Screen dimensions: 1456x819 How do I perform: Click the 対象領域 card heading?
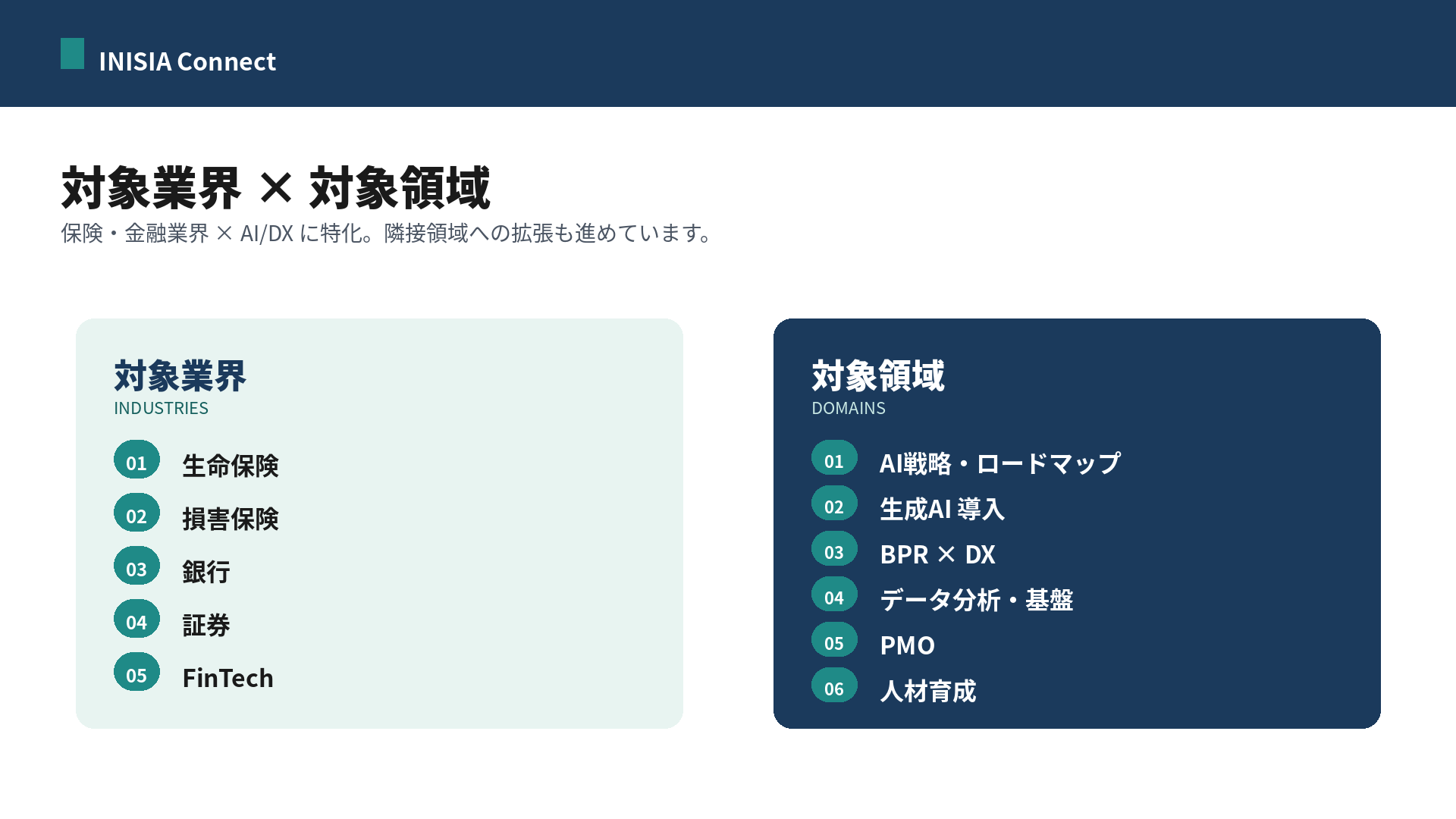(x=878, y=375)
